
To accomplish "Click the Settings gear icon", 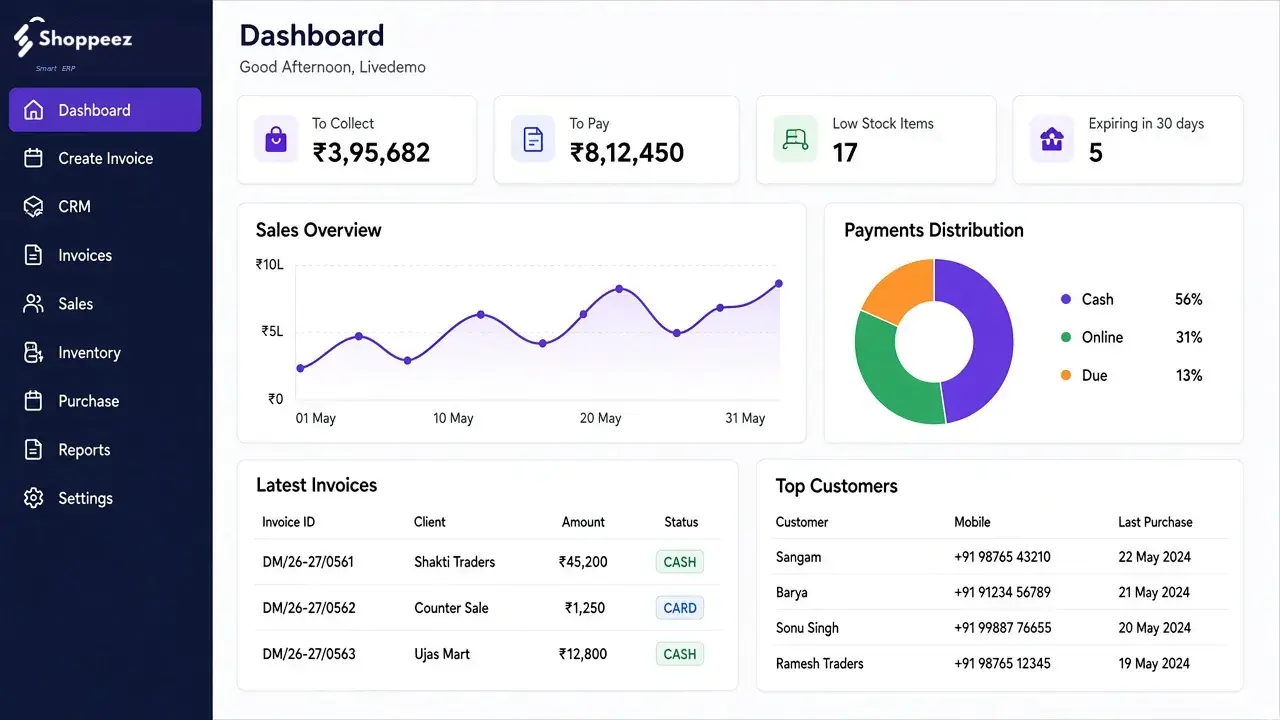I will [34, 498].
